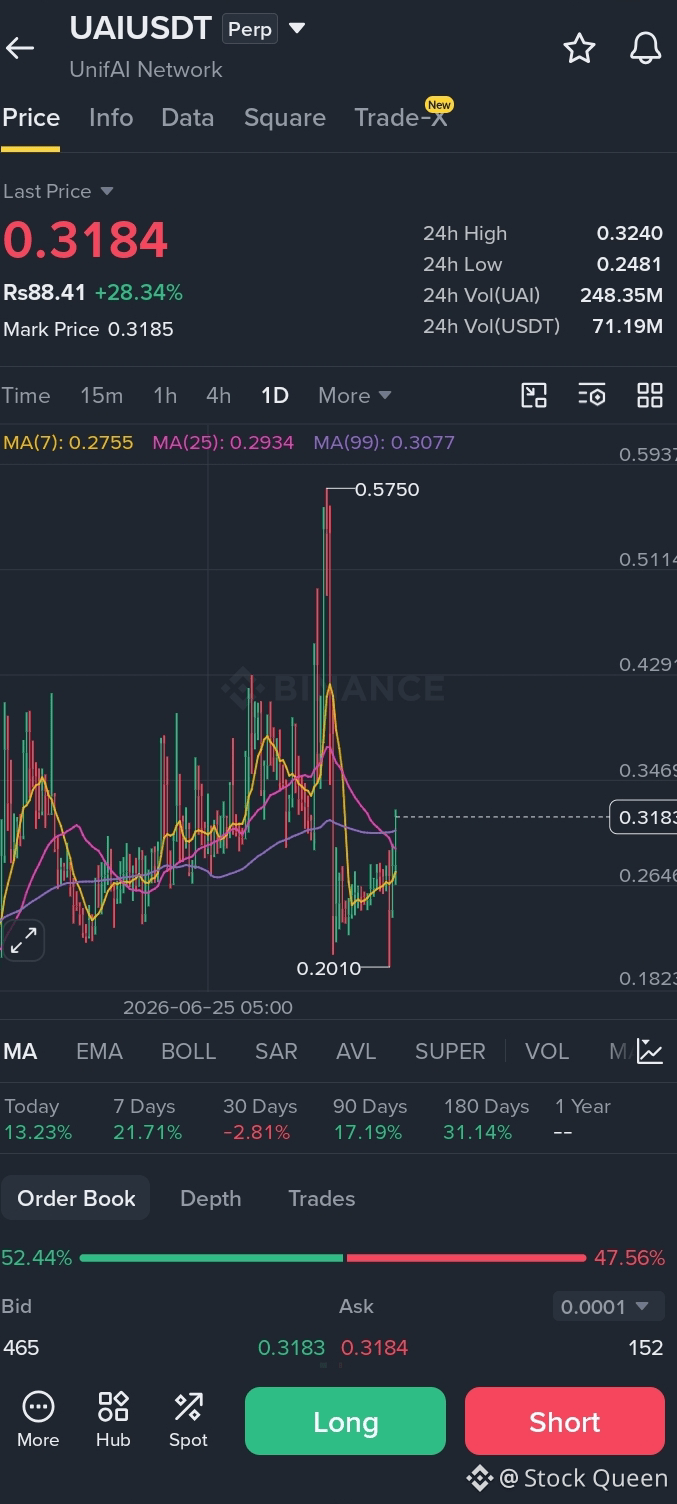This screenshot has height=1504, width=677.
Task: Tap the MA(7) value label
Action: pyautogui.click(x=68, y=442)
